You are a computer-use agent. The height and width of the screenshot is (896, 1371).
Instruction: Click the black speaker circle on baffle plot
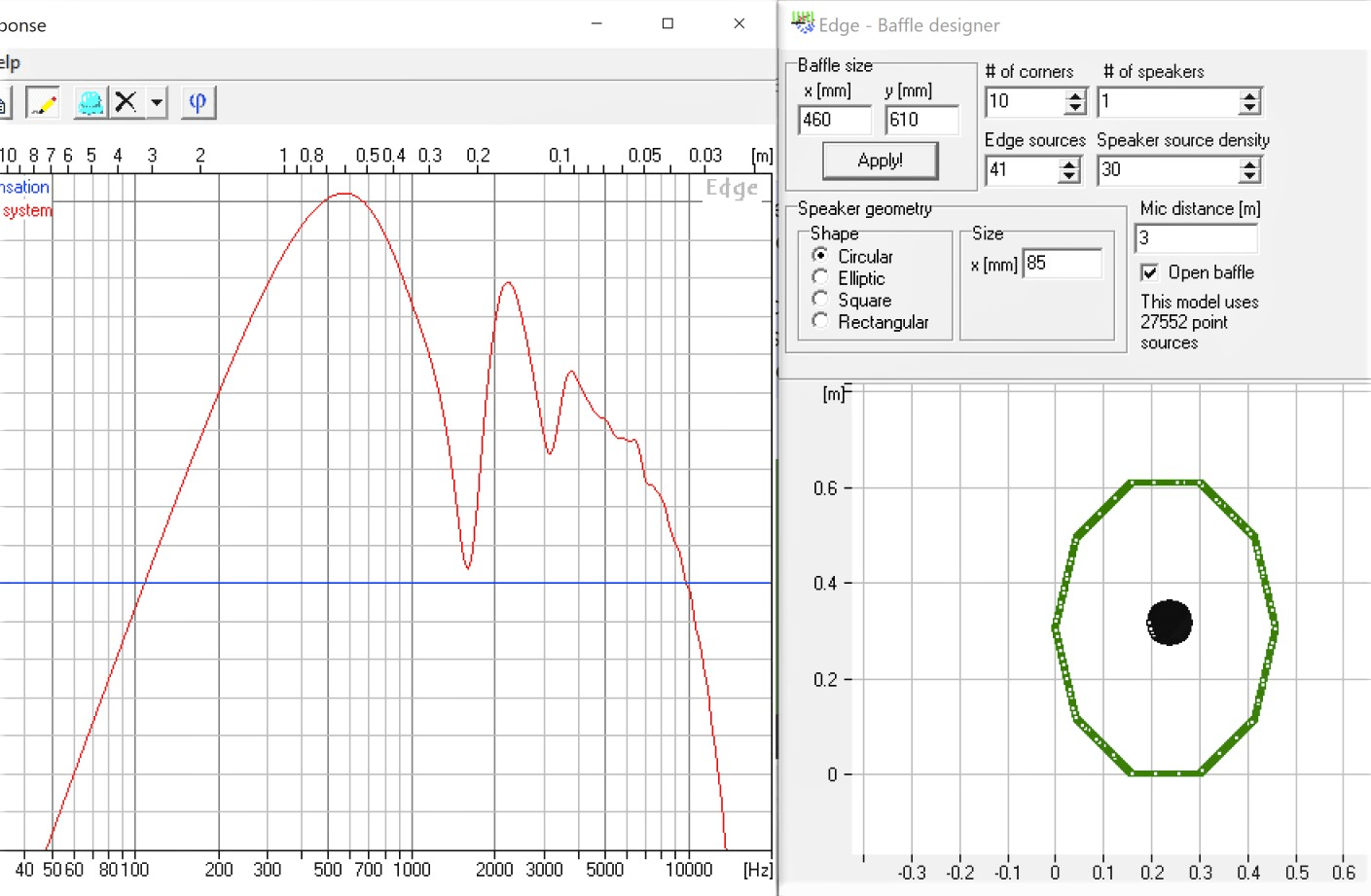(1170, 623)
